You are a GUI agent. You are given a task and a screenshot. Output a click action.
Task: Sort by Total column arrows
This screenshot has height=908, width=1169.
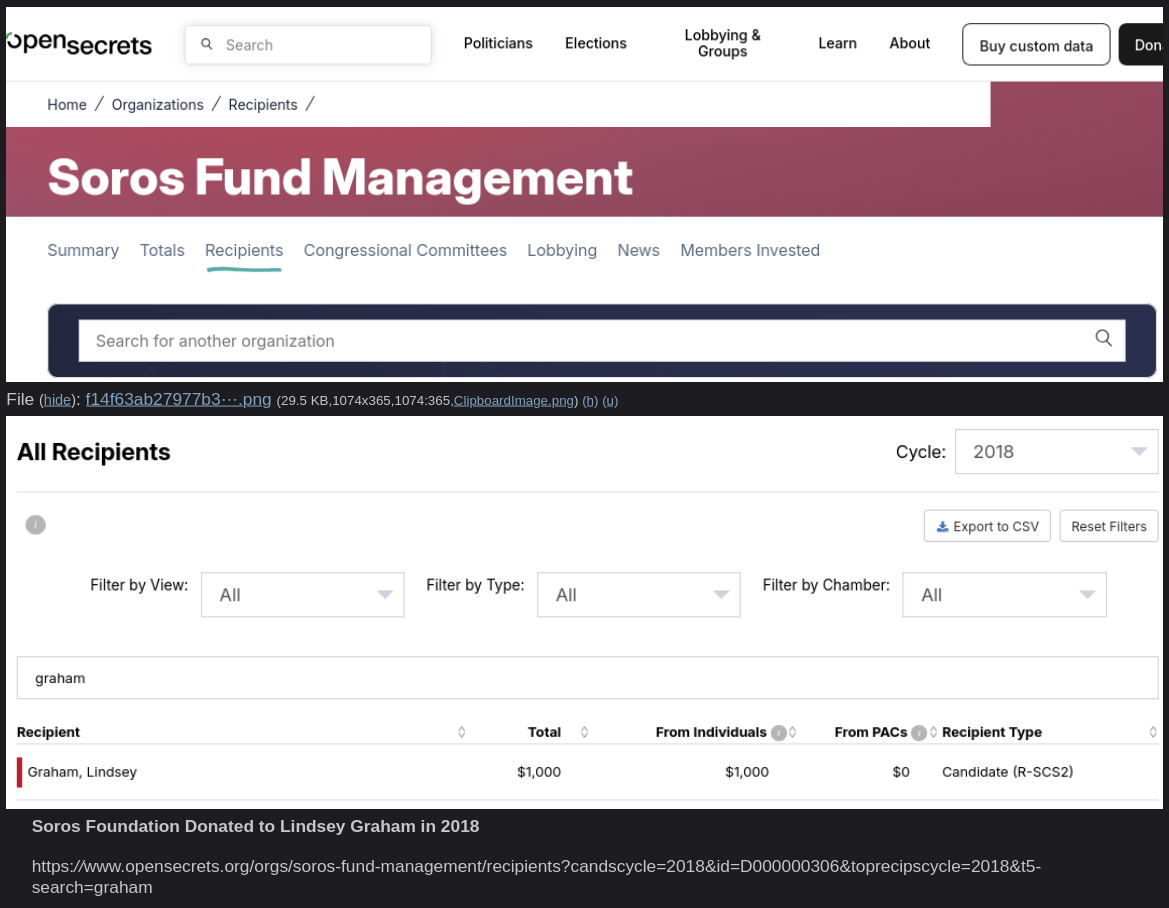584,732
